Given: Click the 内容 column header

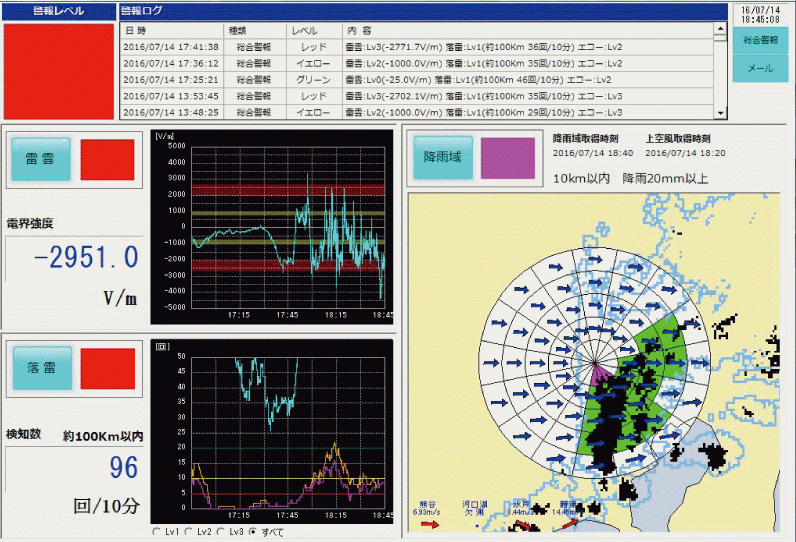Looking at the screenshot, I should click(x=528, y=30).
